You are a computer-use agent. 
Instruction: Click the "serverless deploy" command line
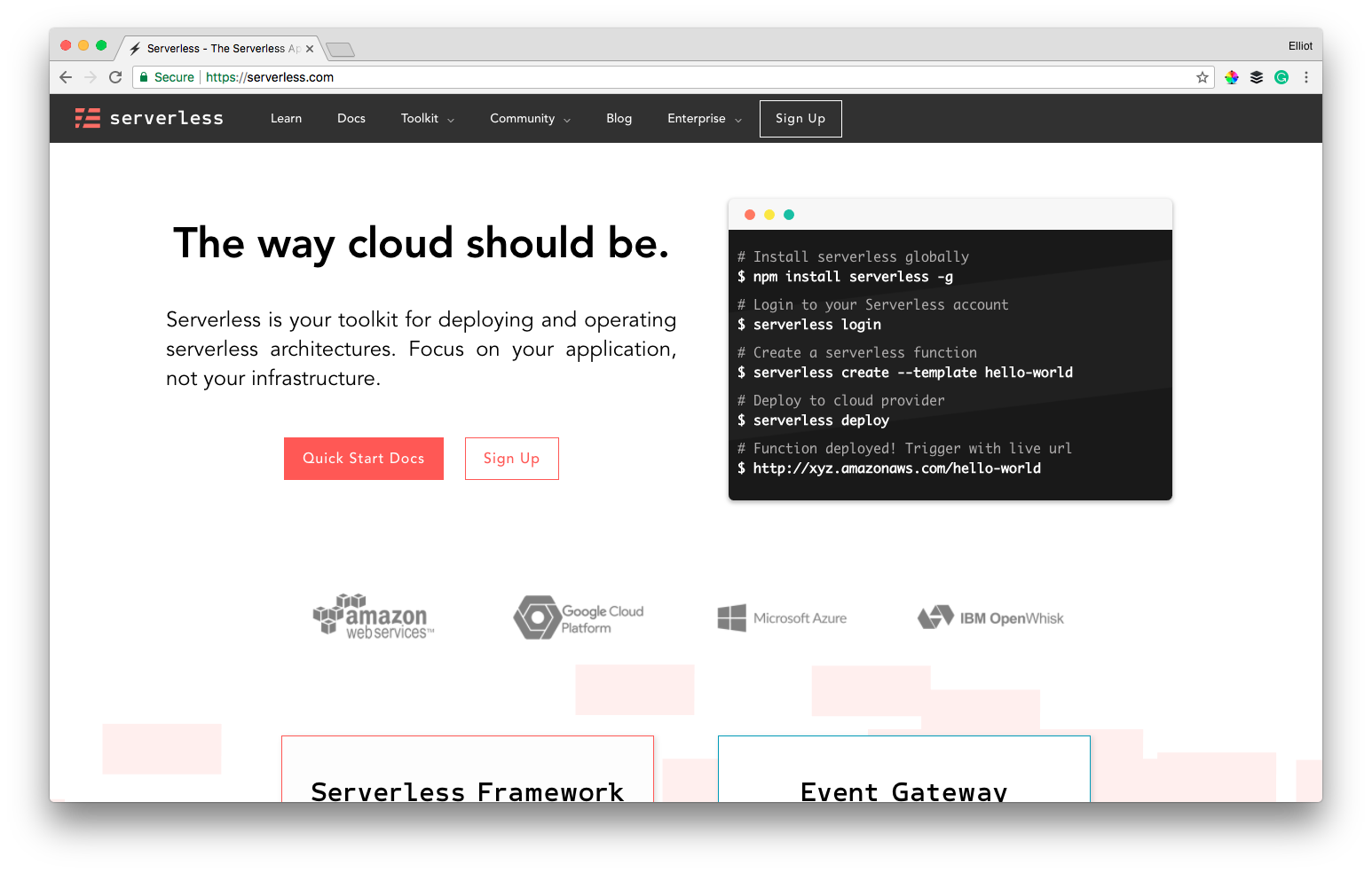(x=813, y=421)
